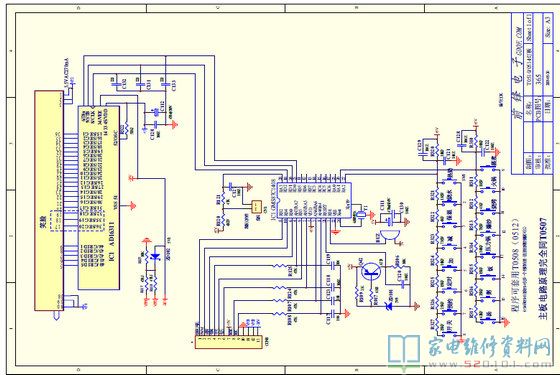This screenshot has height=375, width=560.
Task: Select capacitor C132 at the top
Action: point(115,85)
